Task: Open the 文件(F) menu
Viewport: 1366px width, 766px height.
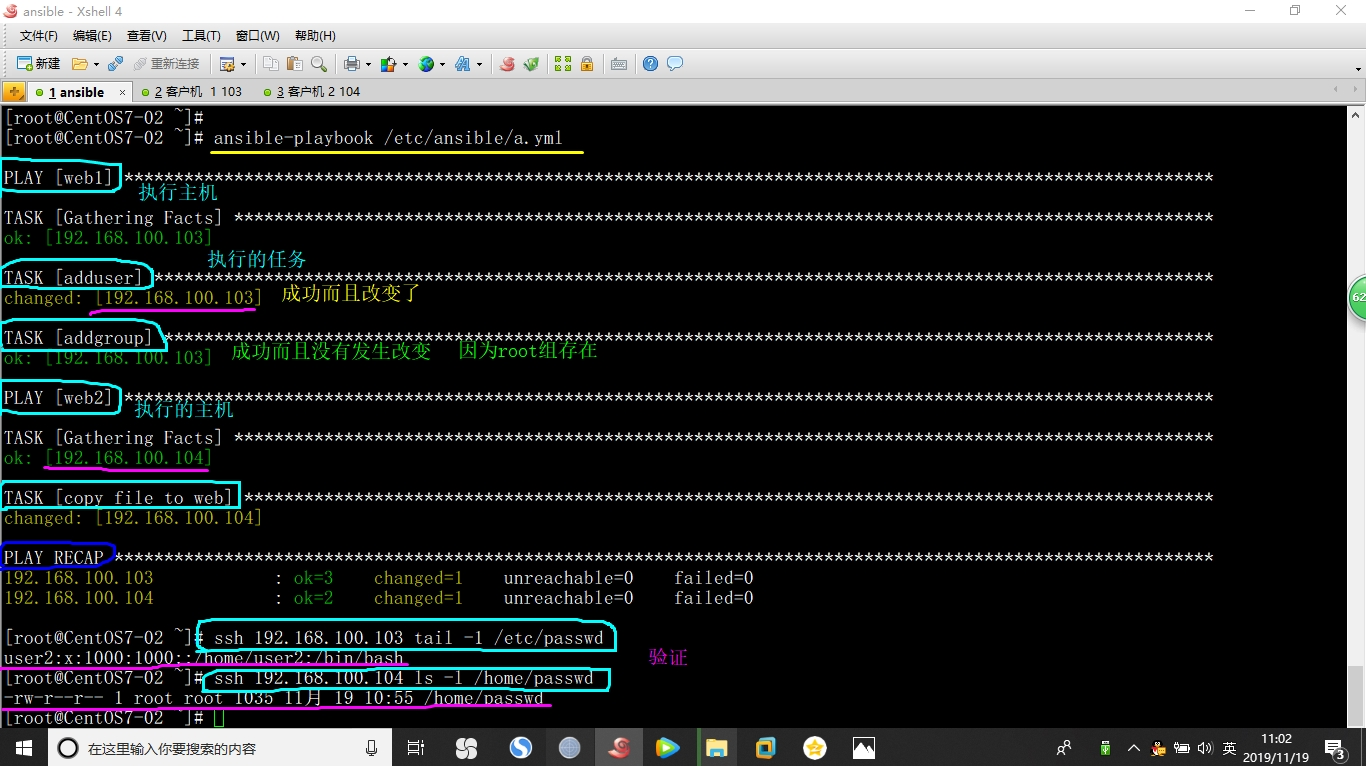Action: pyautogui.click(x=39, y=36)
